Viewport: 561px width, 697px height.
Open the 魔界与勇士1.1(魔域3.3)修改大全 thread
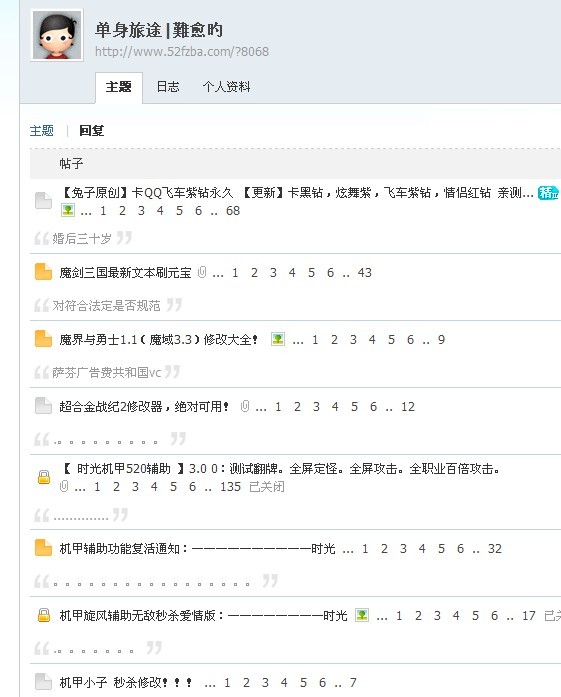point(159,340)
